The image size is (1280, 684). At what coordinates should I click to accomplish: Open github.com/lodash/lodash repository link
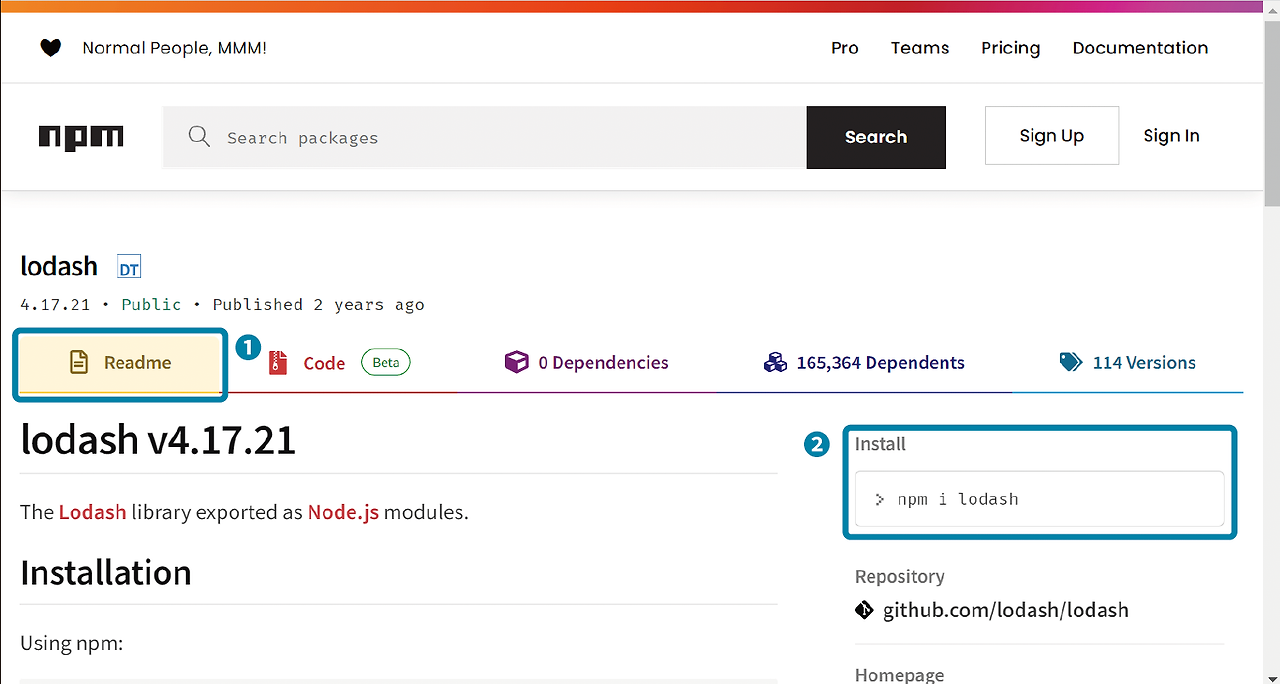tap(1005, 610)
